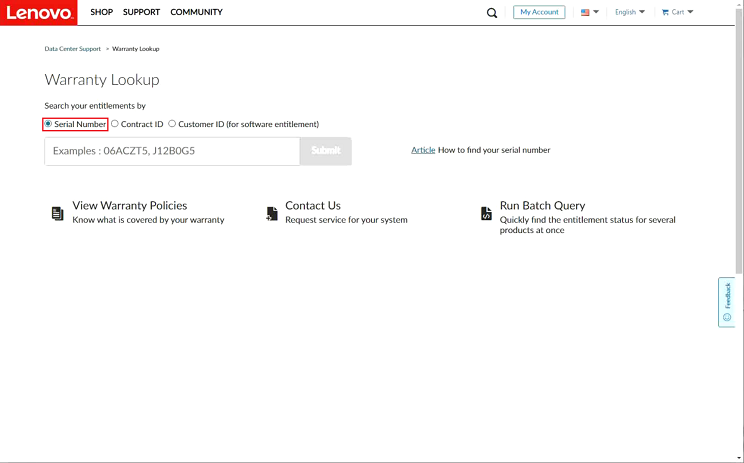Click the My Account button

pos(539,12)
